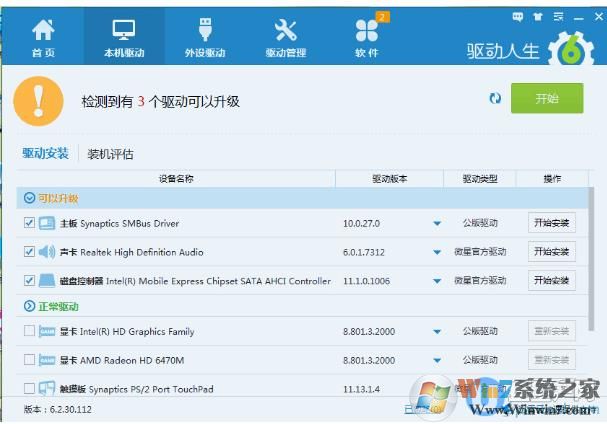Select the version text 6.0.1.7312
This screenshot has width=607, height=424.
tap(364, 252)
